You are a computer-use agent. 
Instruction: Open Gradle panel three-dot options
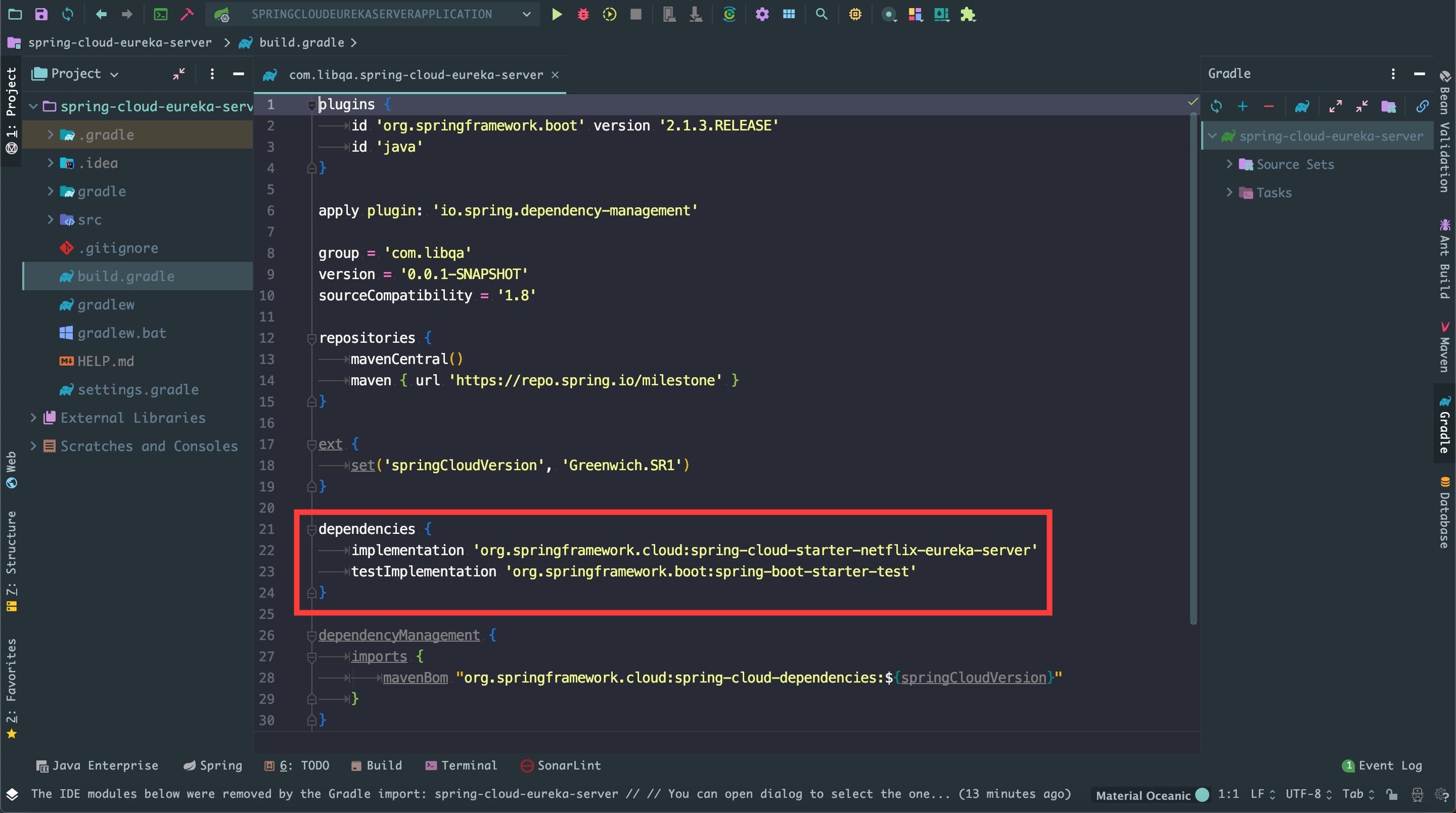[x=1393, y=74]
